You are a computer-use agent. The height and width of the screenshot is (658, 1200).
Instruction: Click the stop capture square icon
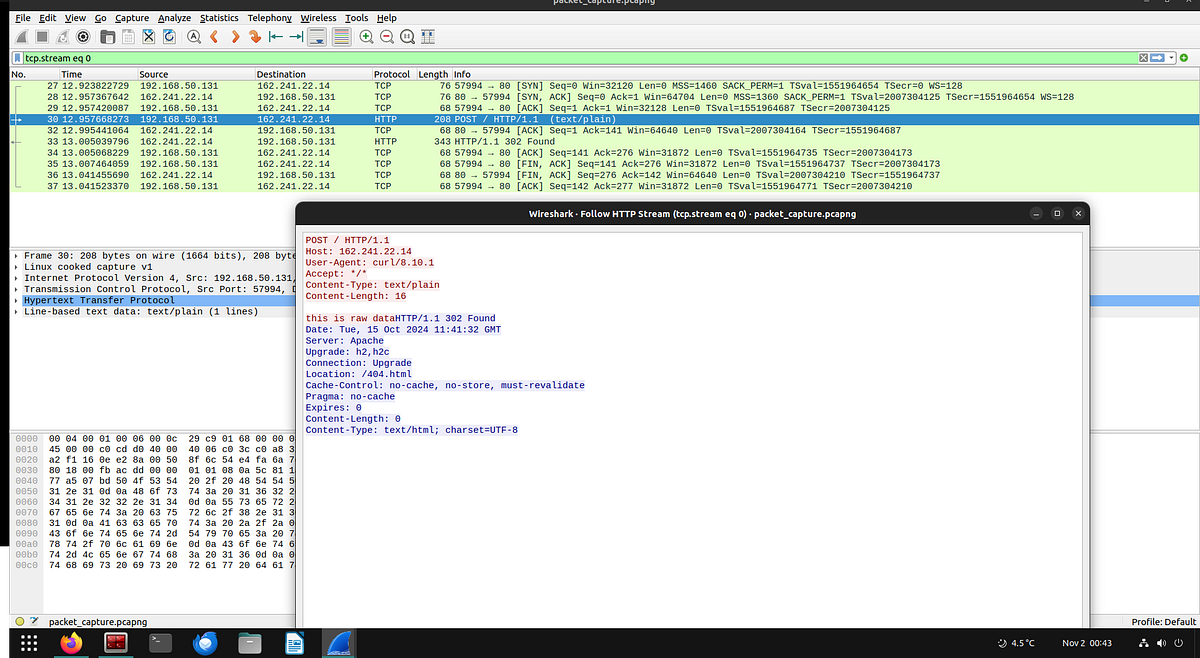tap(42, 37)
